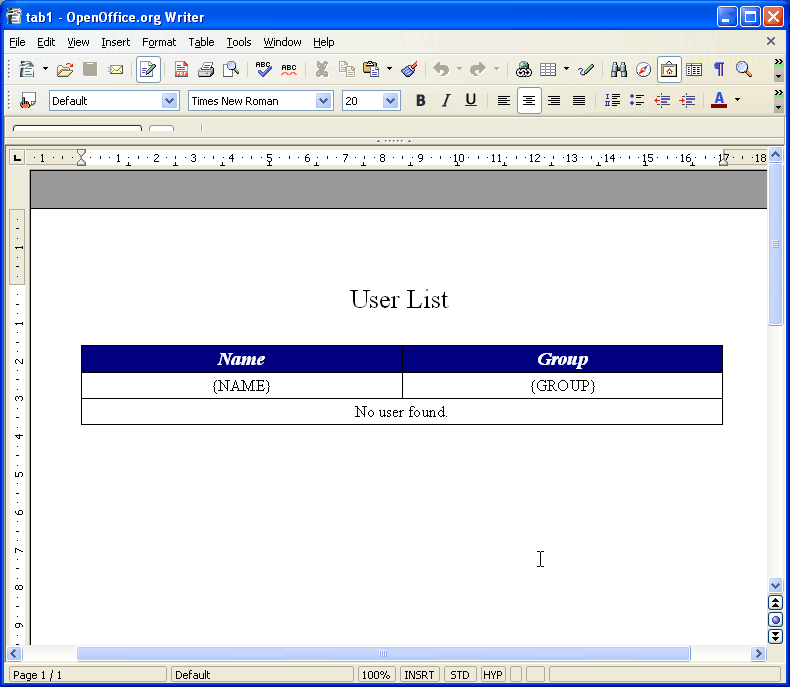The image size is (790, 687).
Task: Click HYP hyperlink mode field
Action: [x=493, y=675]
